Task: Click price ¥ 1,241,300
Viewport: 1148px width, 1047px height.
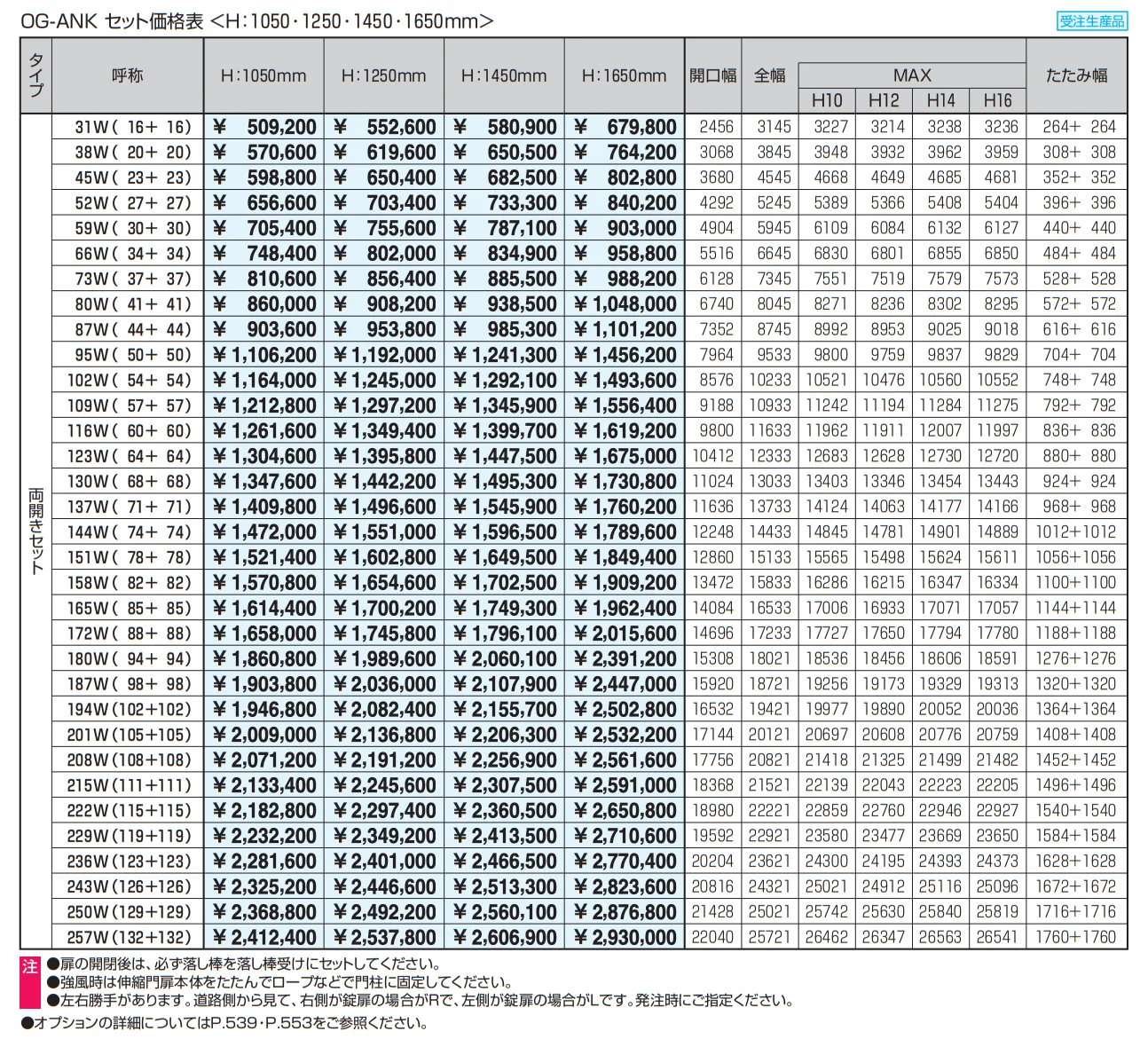Action: [x=504, y=355]
